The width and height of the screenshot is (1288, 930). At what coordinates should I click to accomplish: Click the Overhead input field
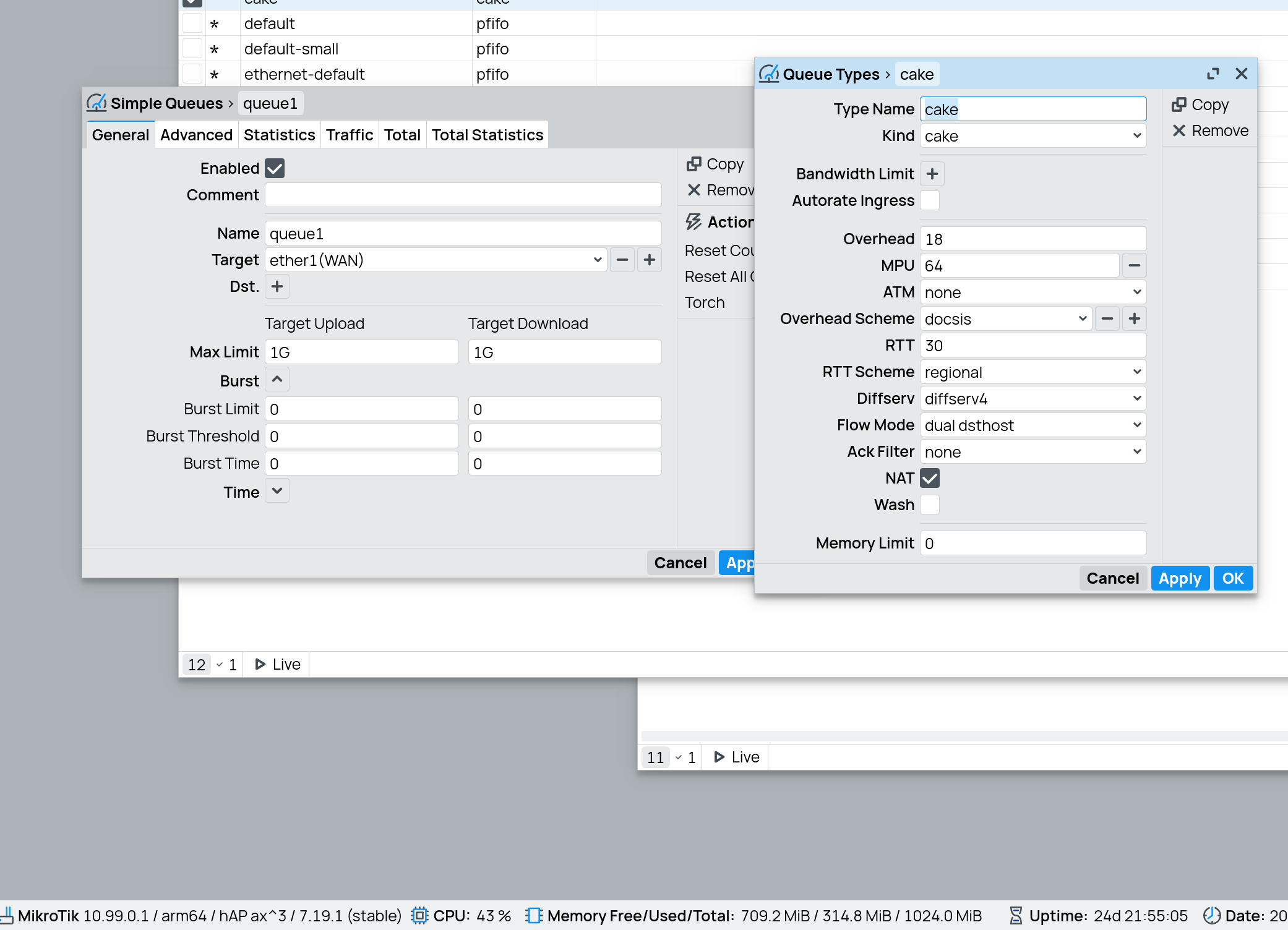(x=1033, y=239)
